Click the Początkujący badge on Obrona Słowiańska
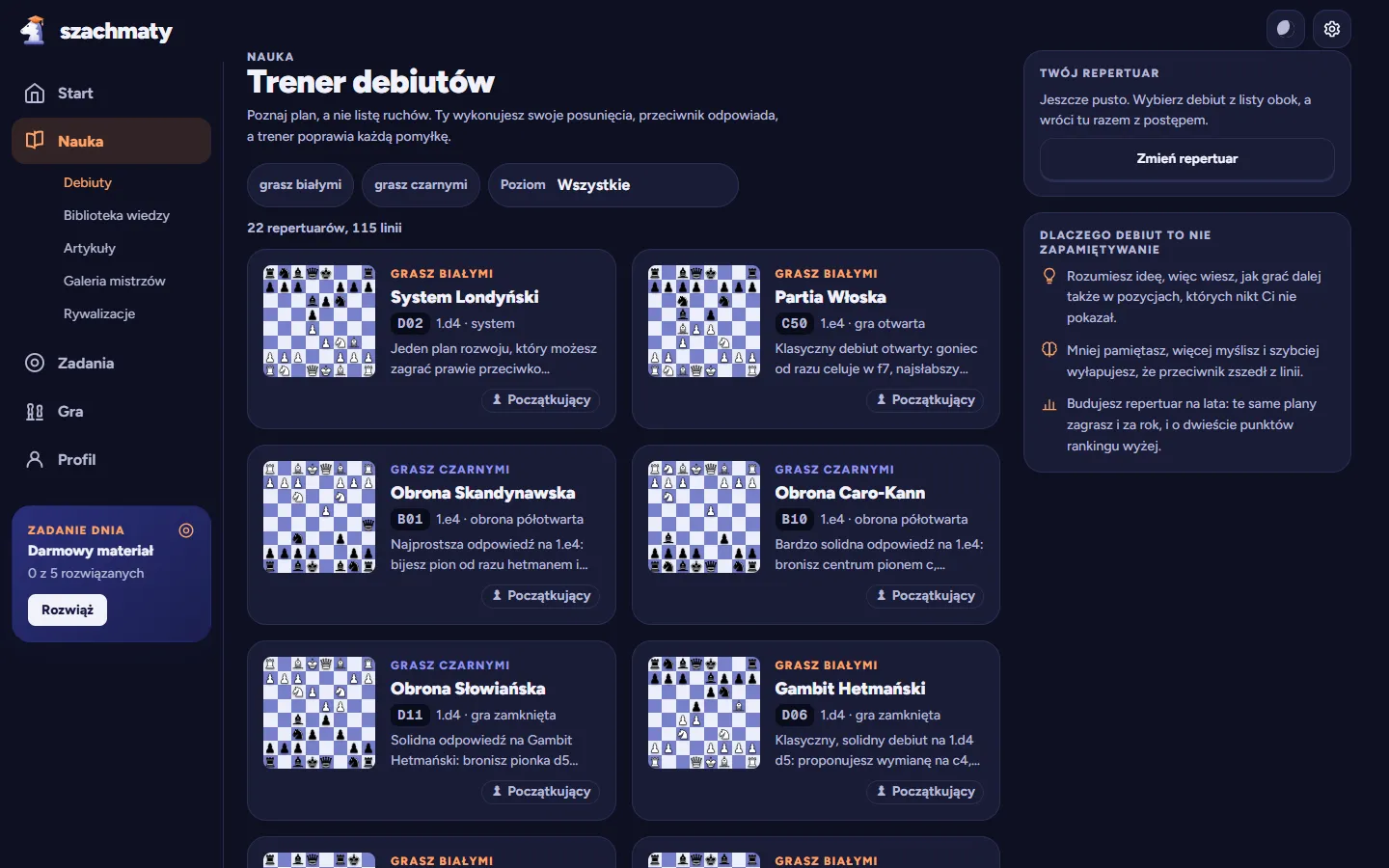Screen dimensions: 1389x868 coord(541,792)
